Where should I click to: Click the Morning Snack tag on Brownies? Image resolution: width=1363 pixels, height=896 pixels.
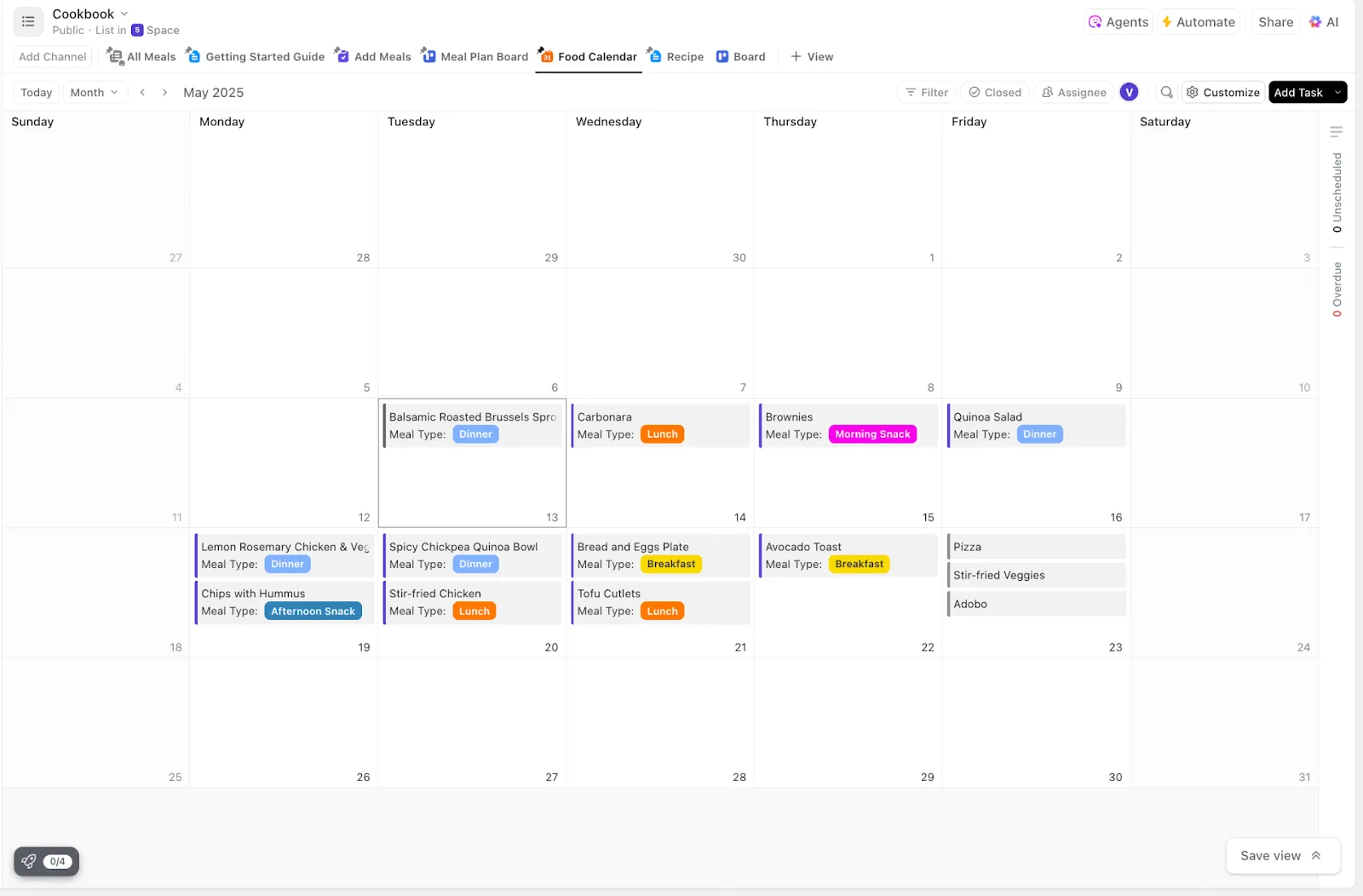click(x=872, y=434)
